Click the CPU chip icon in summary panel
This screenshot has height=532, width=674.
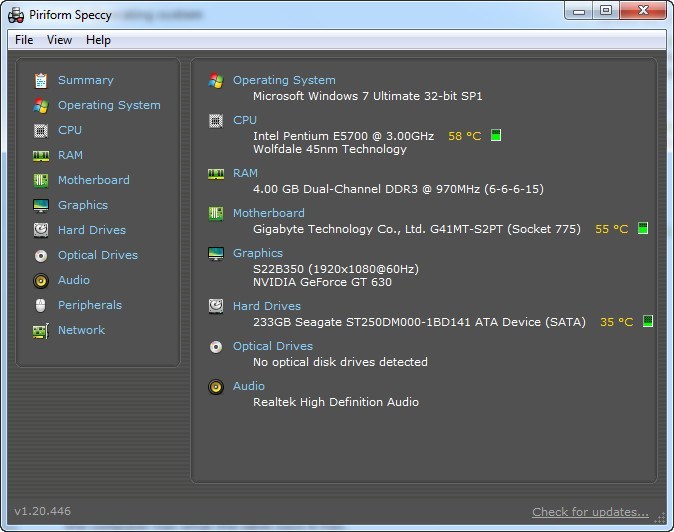(x=216, y=121)
